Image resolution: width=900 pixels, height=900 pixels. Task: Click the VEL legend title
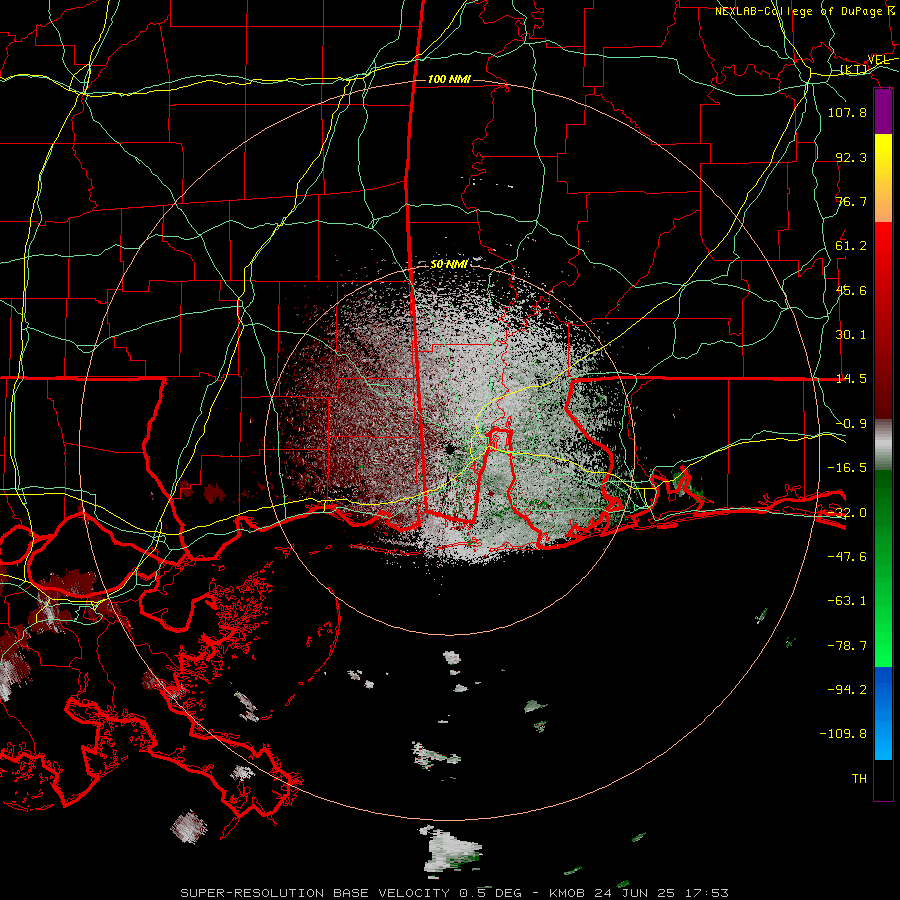(879, 60)
